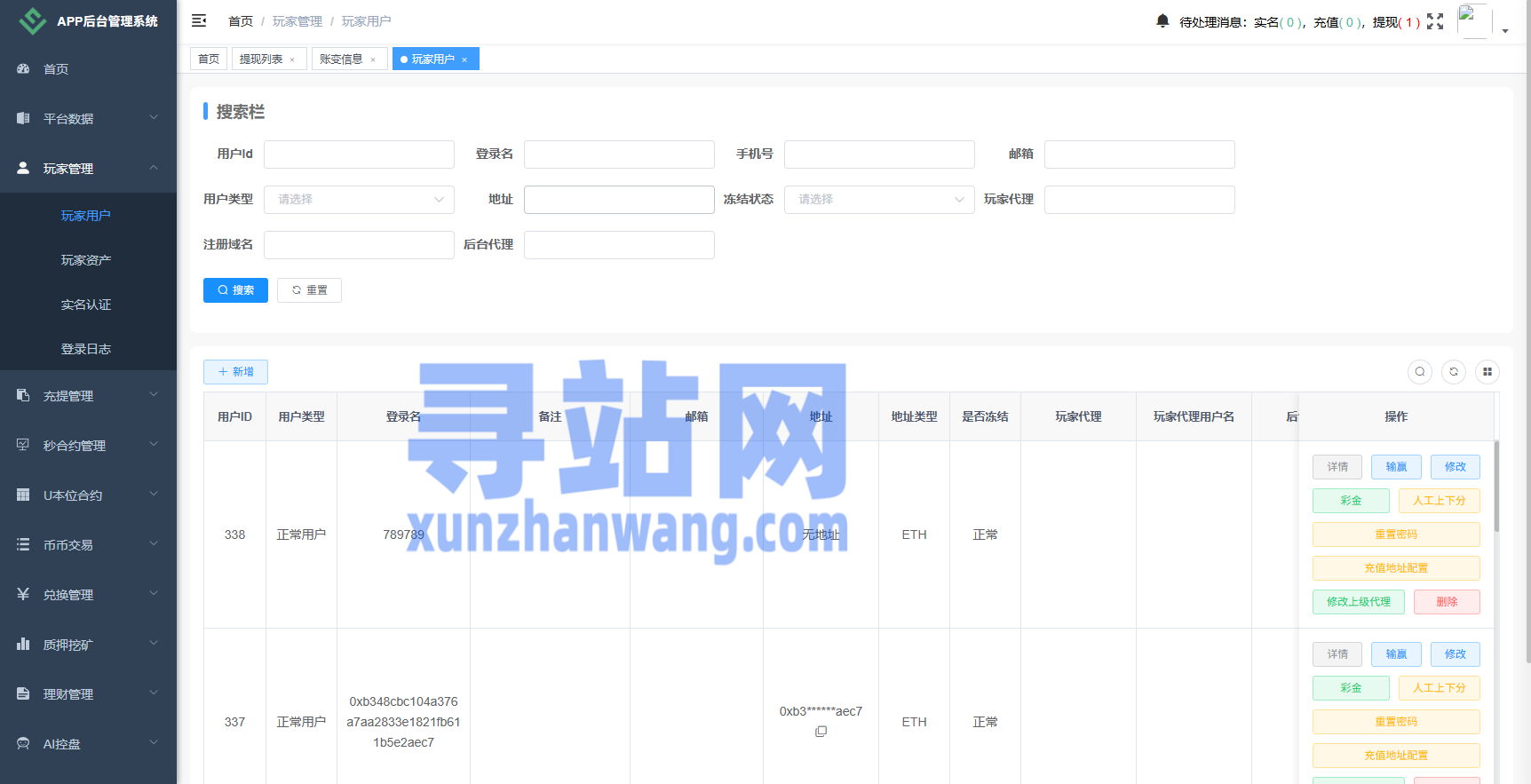
Task: Expand the 平台数据 sidebar menu
Action: (x=88, y=118)
